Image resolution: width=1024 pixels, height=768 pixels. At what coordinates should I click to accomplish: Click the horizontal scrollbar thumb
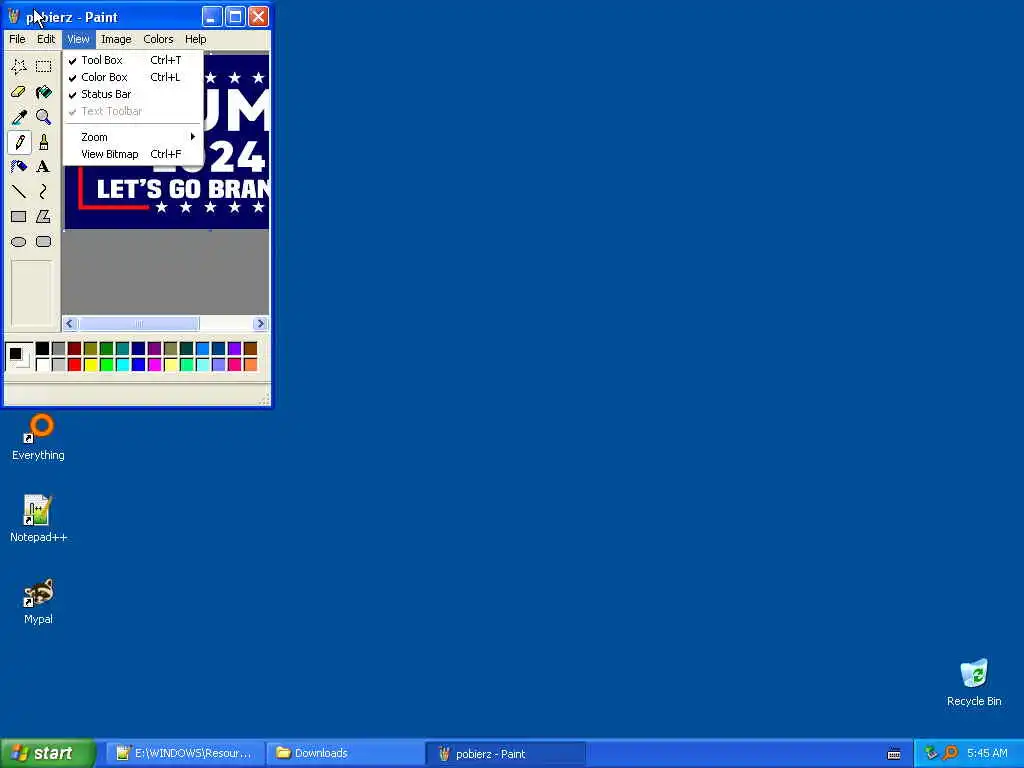click(138, 323)
